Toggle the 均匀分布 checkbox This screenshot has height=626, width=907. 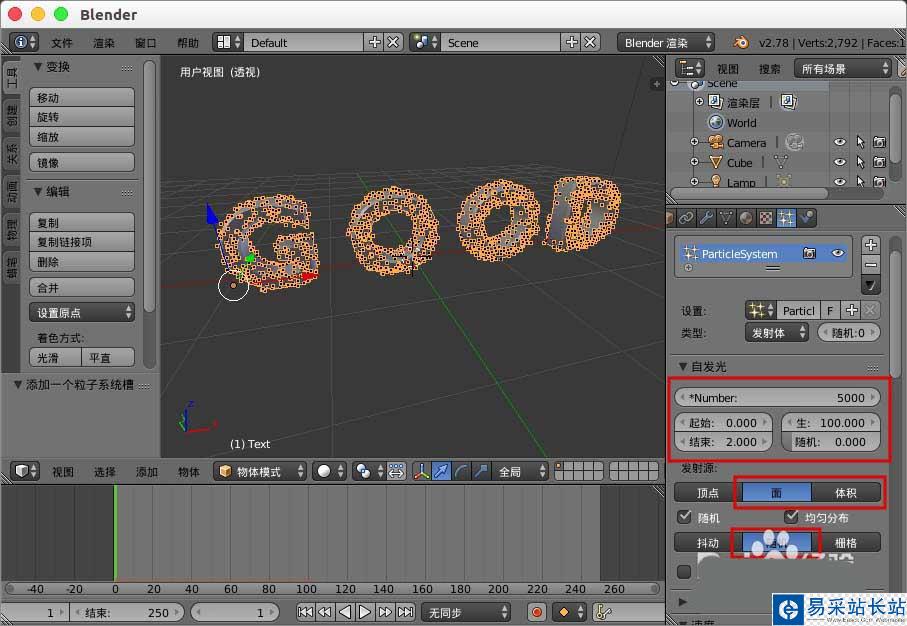tap(792, 518)
